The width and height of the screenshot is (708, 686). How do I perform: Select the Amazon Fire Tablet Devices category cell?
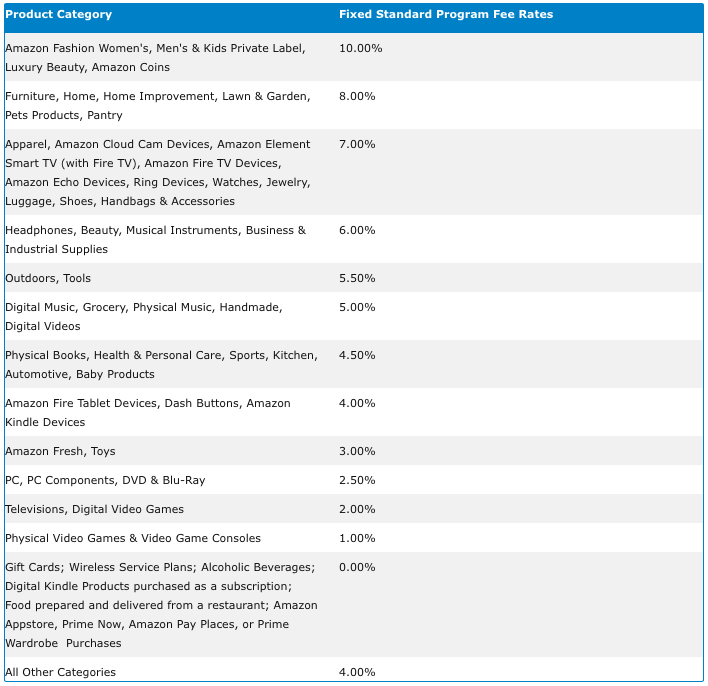148,413
